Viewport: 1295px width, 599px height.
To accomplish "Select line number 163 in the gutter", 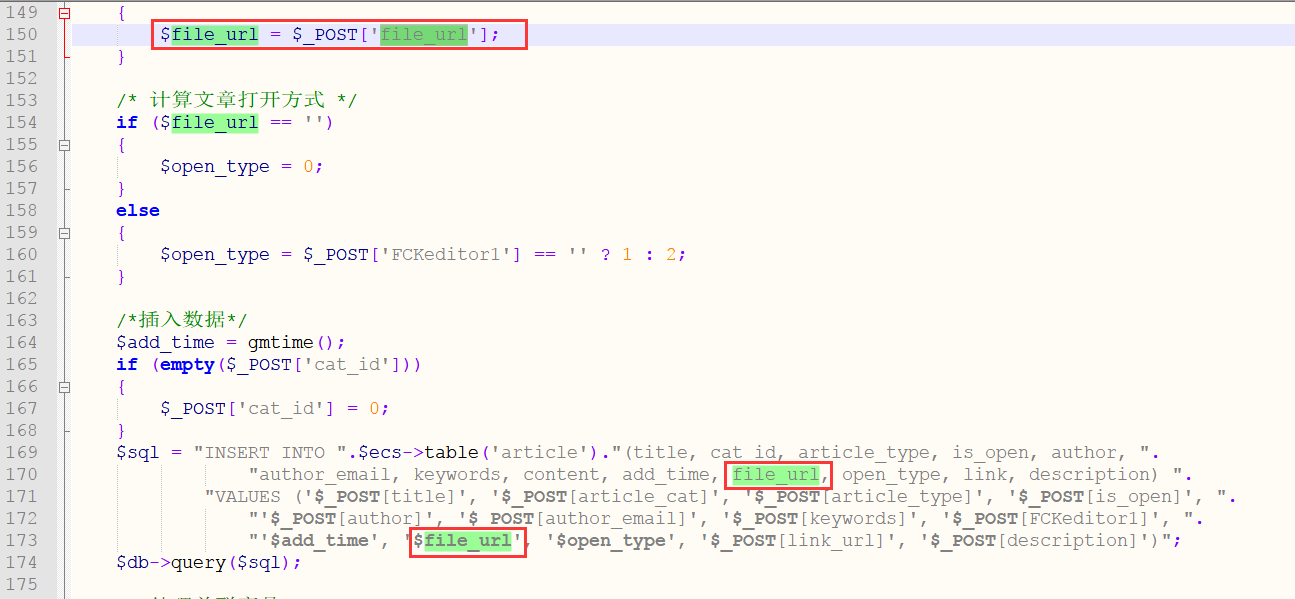I will click(21, 320).
